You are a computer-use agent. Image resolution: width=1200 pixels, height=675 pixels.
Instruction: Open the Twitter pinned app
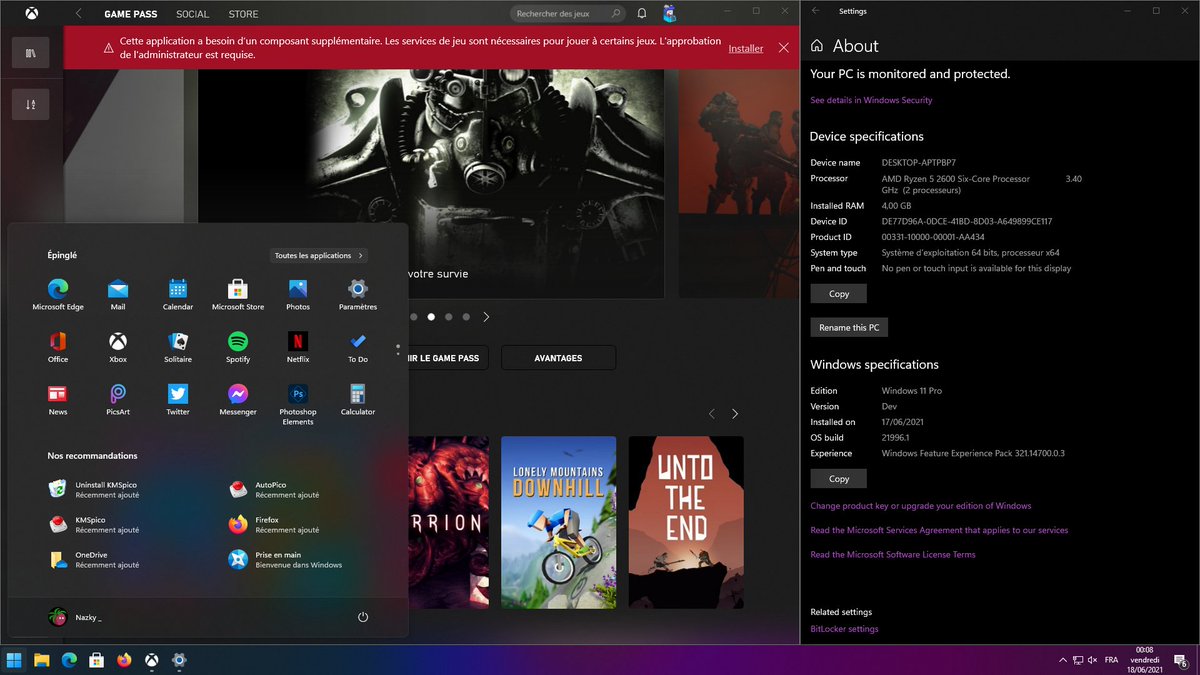pos(178,400)
